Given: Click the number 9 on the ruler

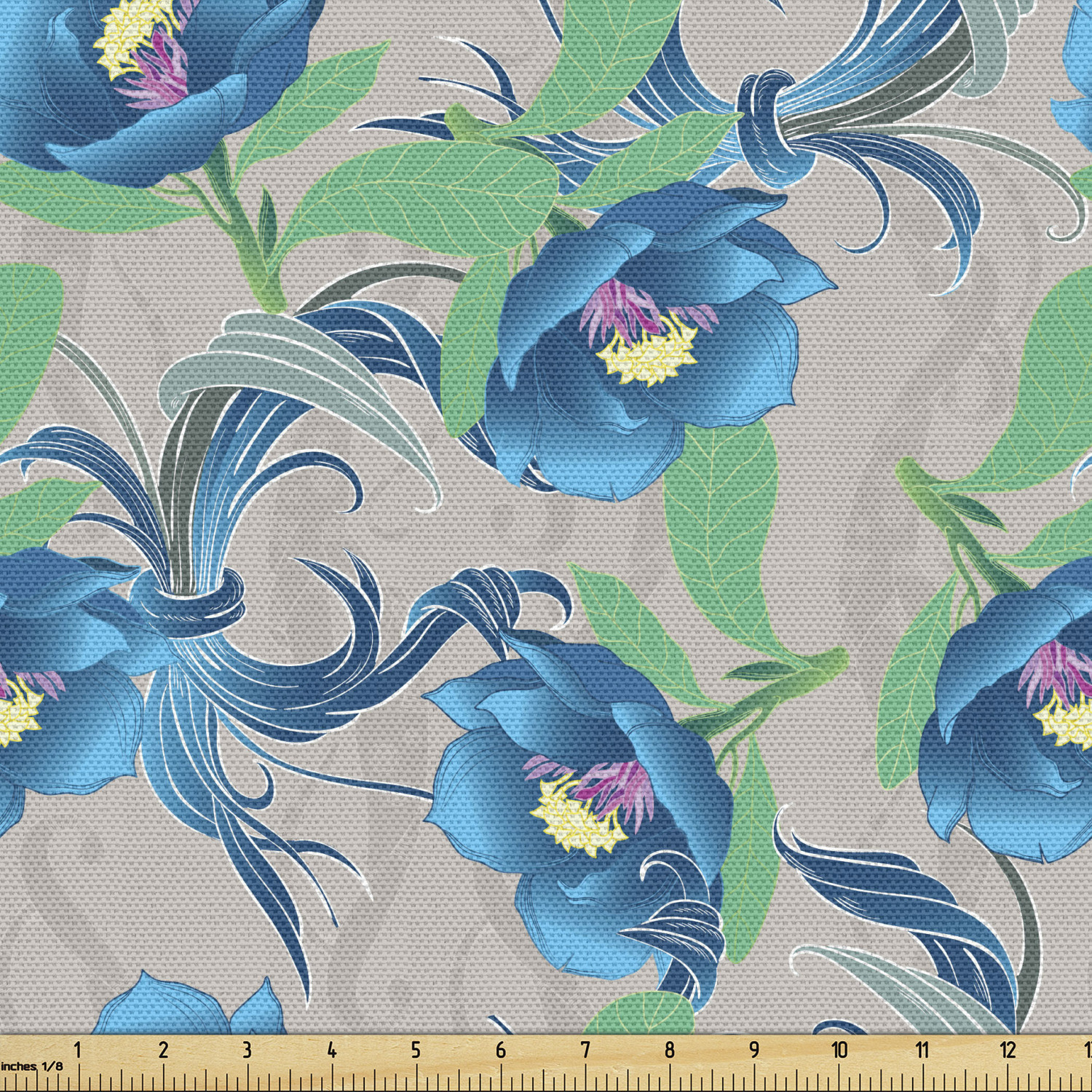Looking at the screenshot, I should pyautogui.click(x=754, y=1050).
